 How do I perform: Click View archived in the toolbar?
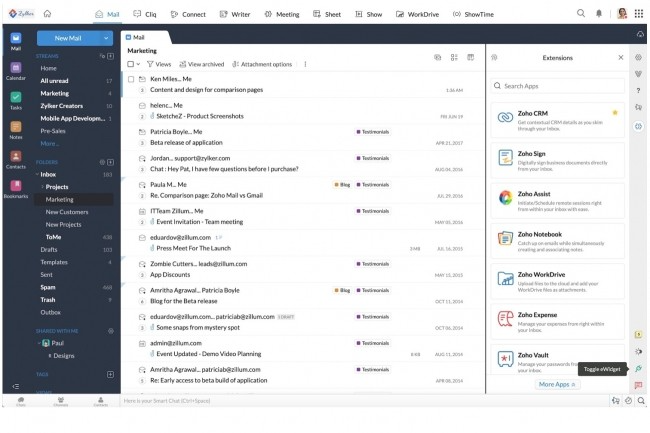click(x=201, y=64)
